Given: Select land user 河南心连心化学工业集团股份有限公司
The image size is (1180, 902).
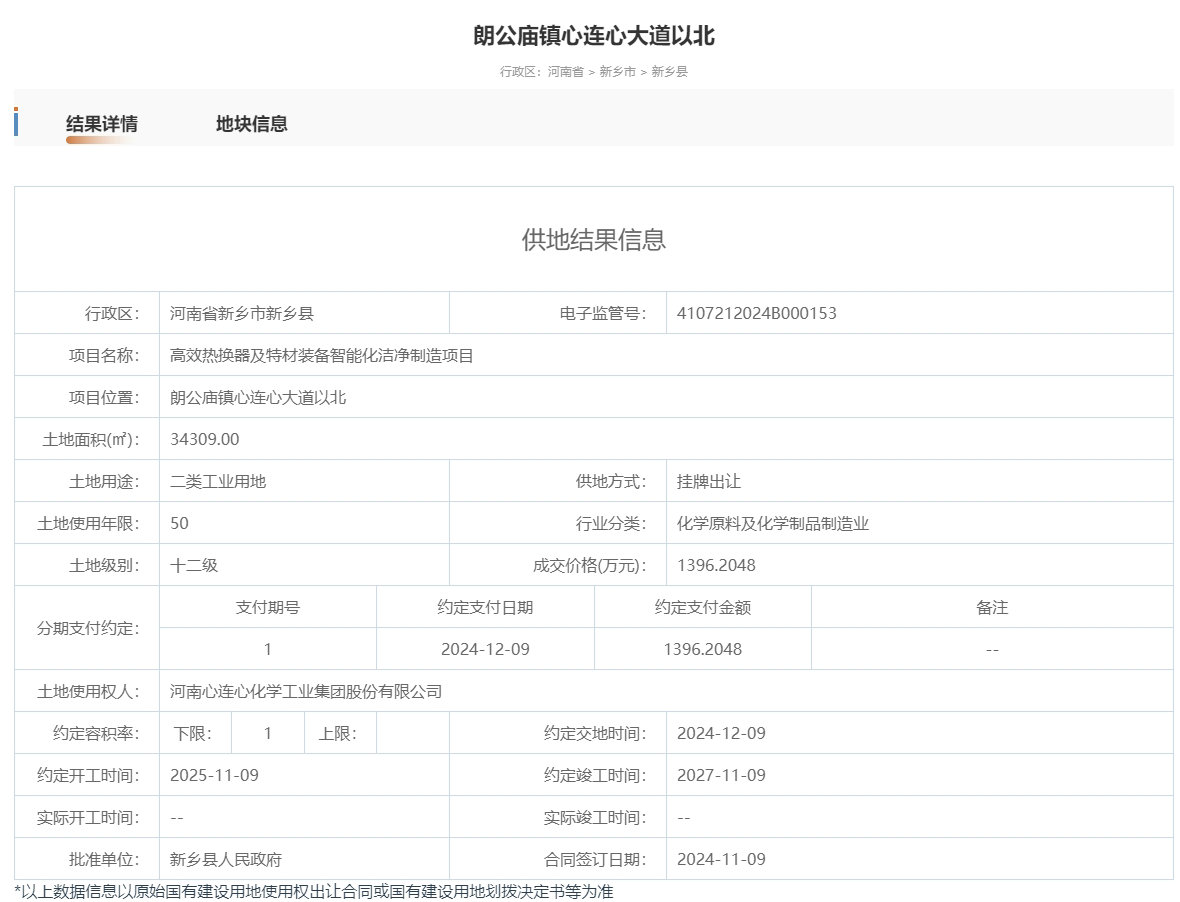Looking at the screenshot, I should click(x=306, y=691).
